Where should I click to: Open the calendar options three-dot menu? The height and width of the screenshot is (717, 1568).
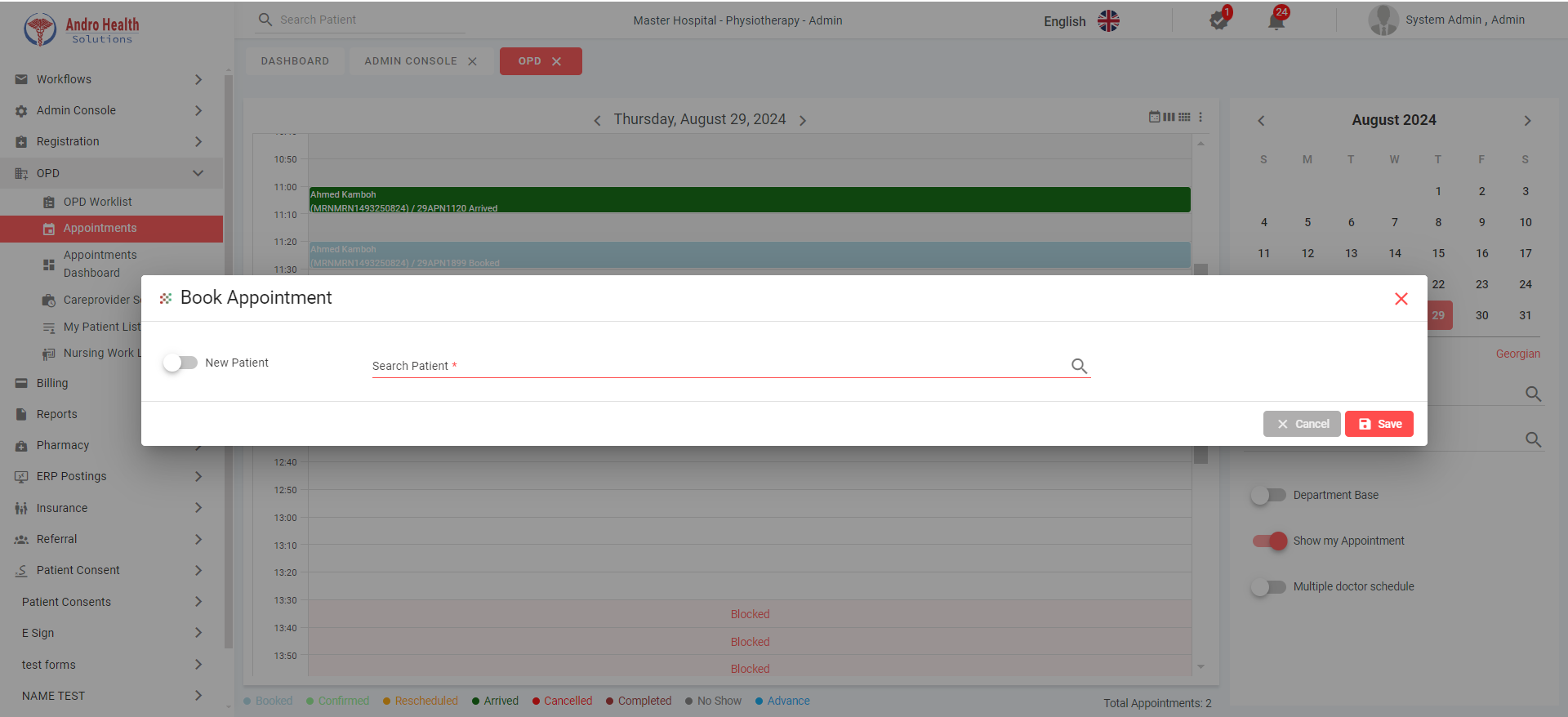pos(1200,118)
